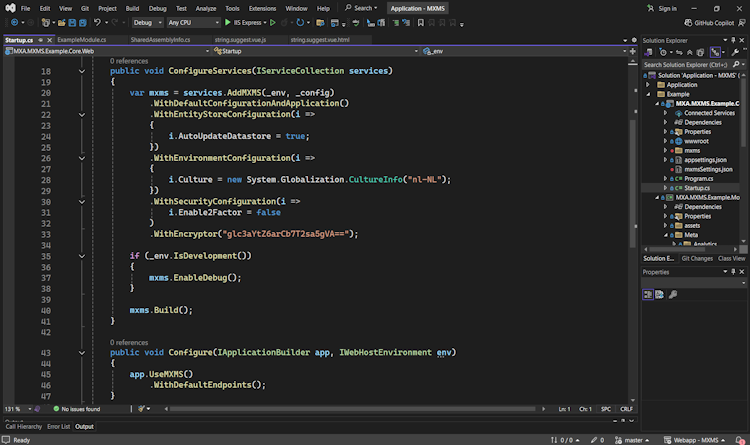Collapse the IsDevelopment if-block outline
This screenshot has height=445, width=750.
82,255
